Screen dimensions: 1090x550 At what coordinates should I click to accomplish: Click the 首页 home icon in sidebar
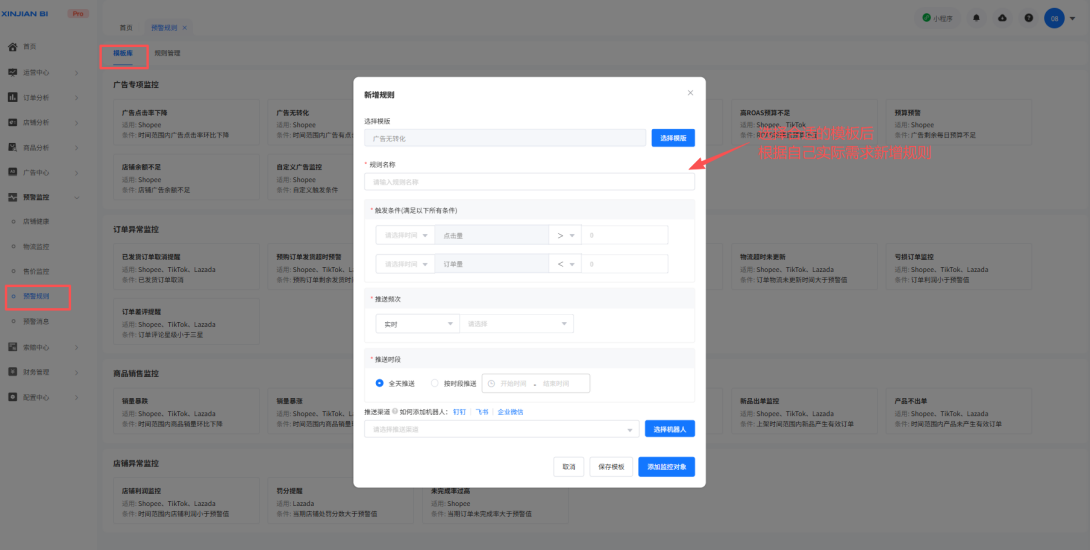tap(12, 47)
